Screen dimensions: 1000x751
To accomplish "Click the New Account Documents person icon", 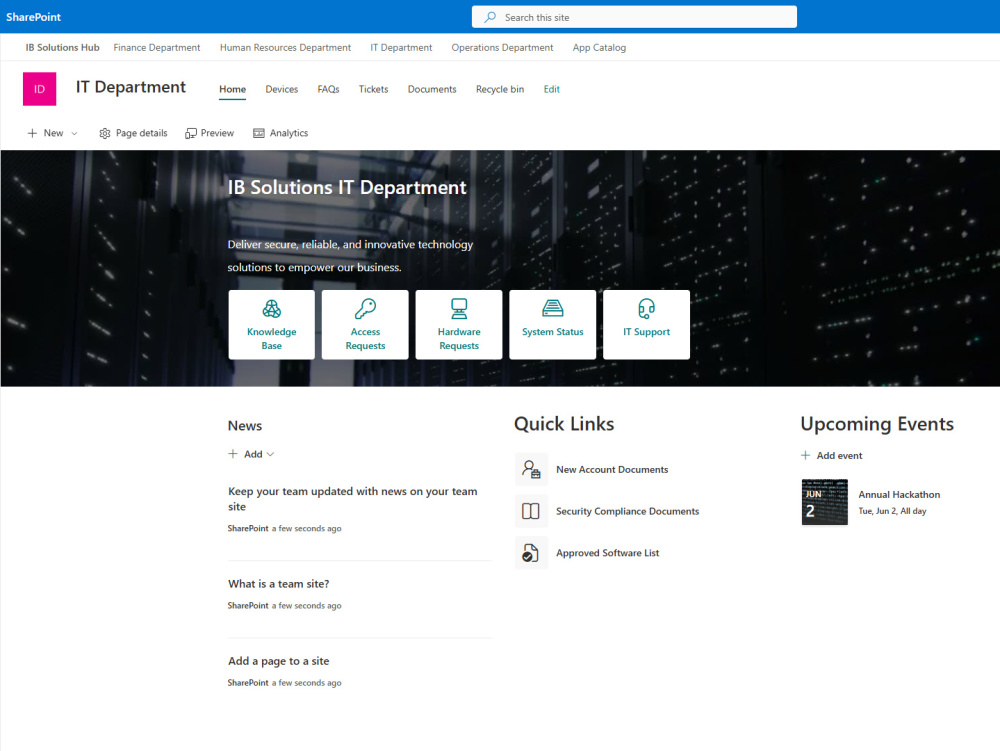I will (531, 469).
